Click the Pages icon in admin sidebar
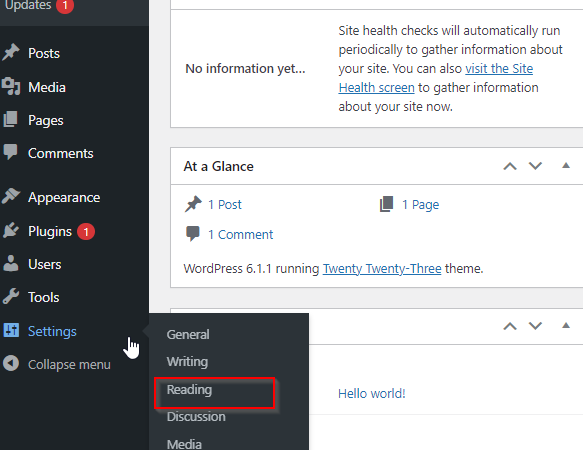This screenshot has width=583, height=450. [10, 119]
